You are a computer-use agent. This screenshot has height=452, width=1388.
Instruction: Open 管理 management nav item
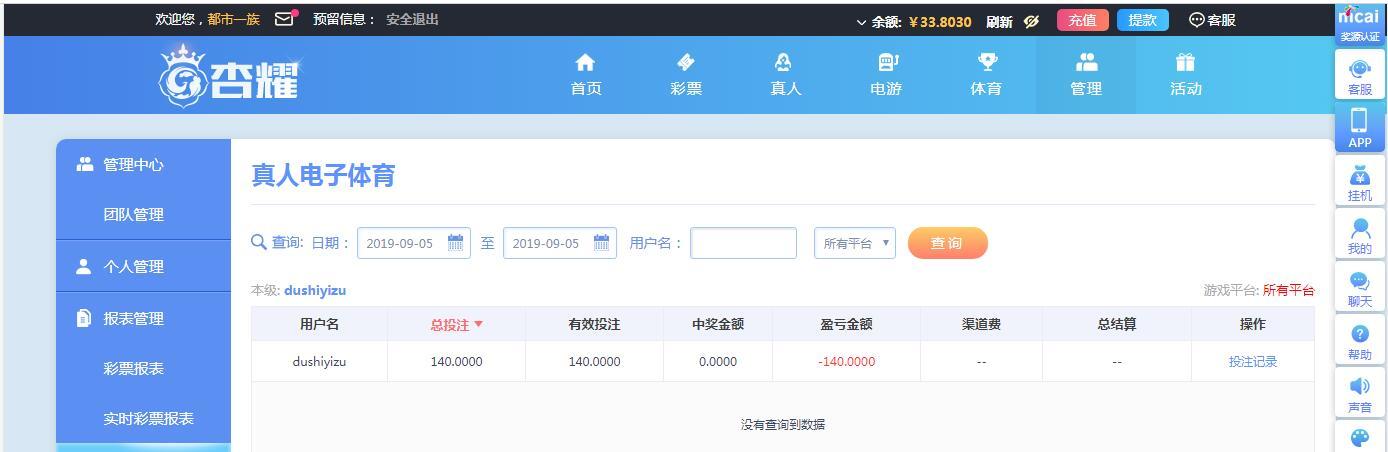point(1086,75)
